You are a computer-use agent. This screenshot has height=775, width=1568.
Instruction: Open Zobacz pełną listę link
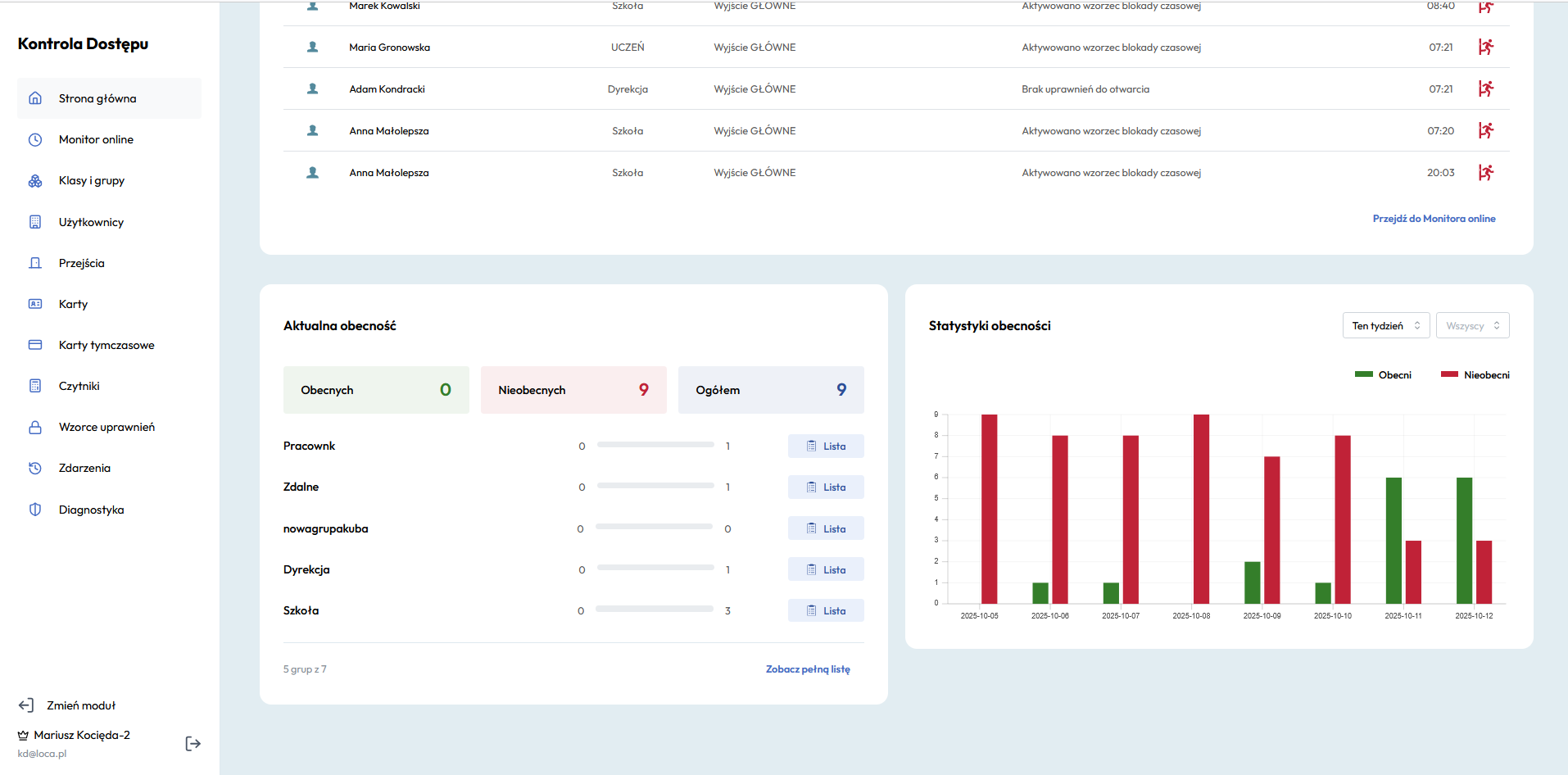pyautogui.click(x=808, y=669)
